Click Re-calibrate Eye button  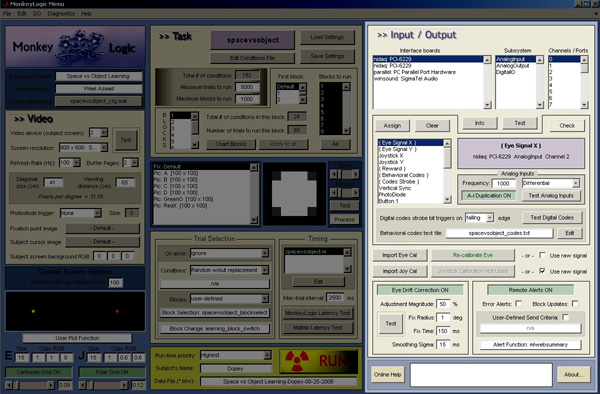[473, 255]
